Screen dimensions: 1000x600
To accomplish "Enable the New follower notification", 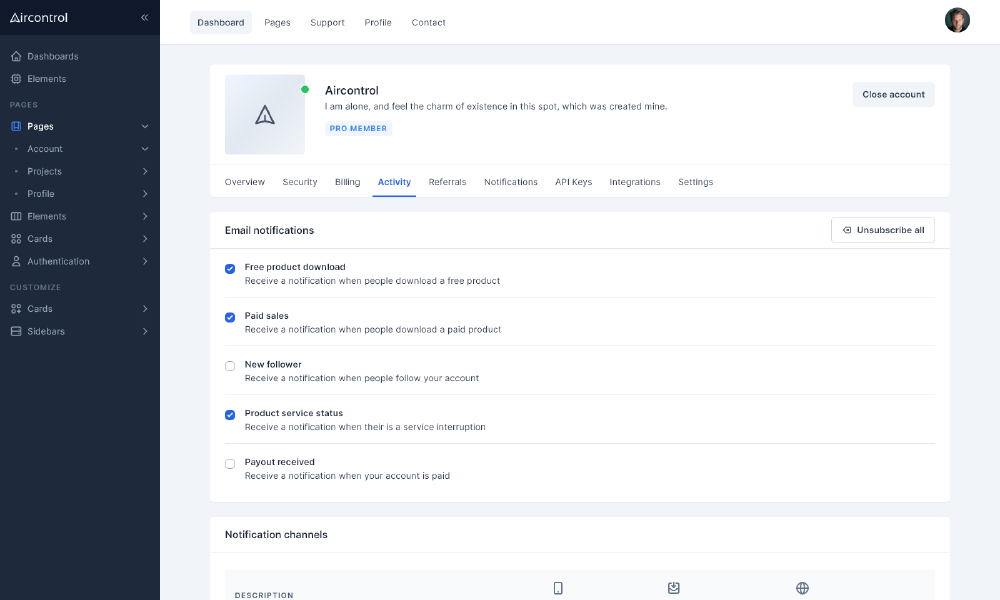I will tap(230, 366).
